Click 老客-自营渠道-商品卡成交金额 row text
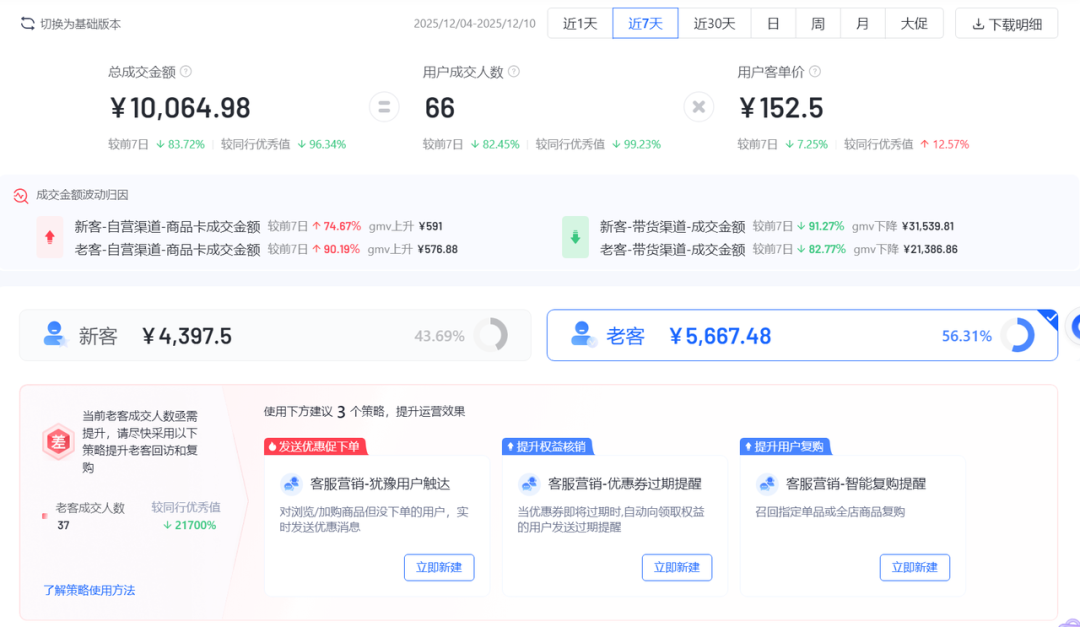1080x627 pixels. pos(167,249)
